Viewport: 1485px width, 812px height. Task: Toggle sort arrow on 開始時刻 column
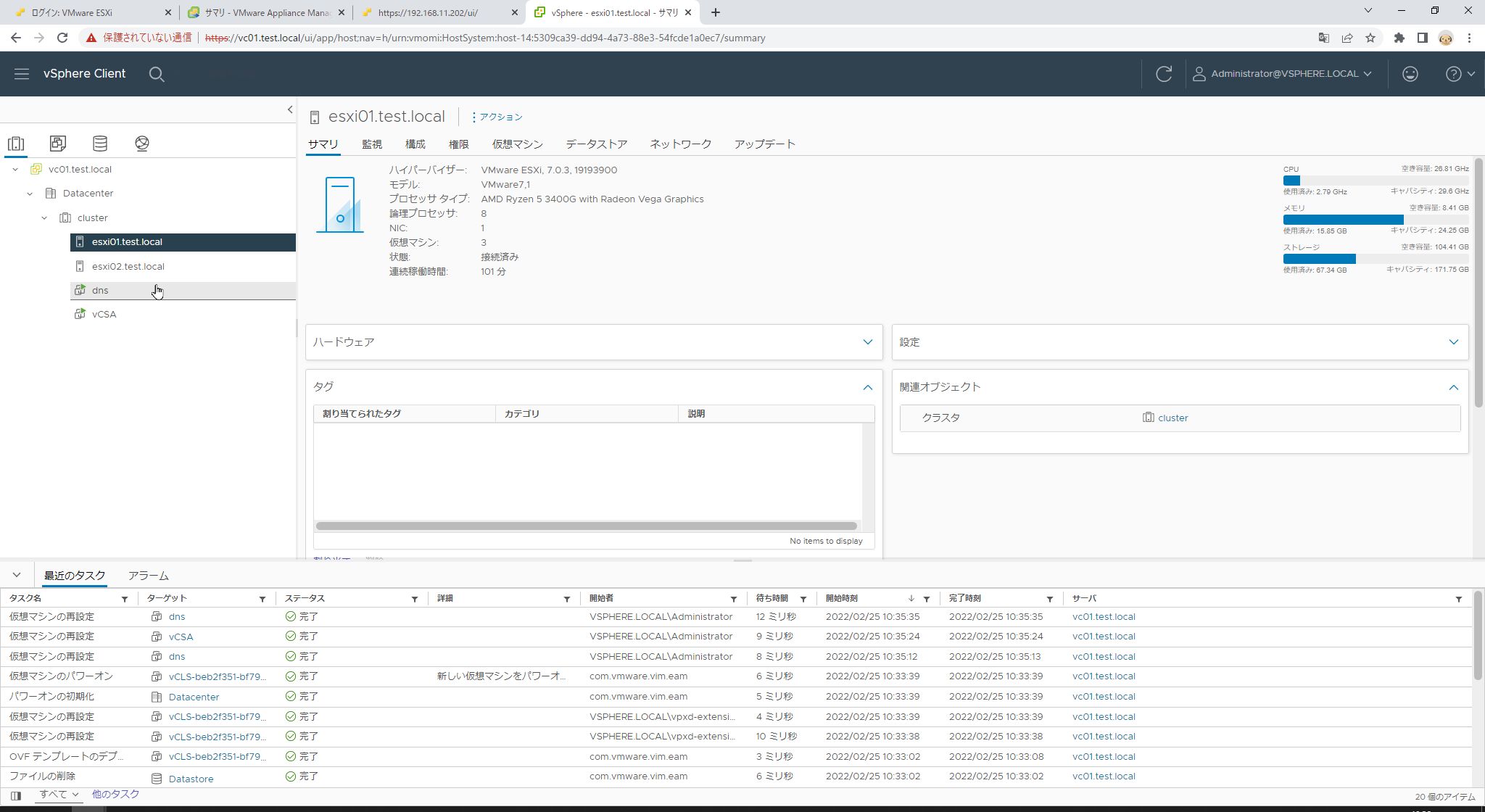tap(911, 599)
